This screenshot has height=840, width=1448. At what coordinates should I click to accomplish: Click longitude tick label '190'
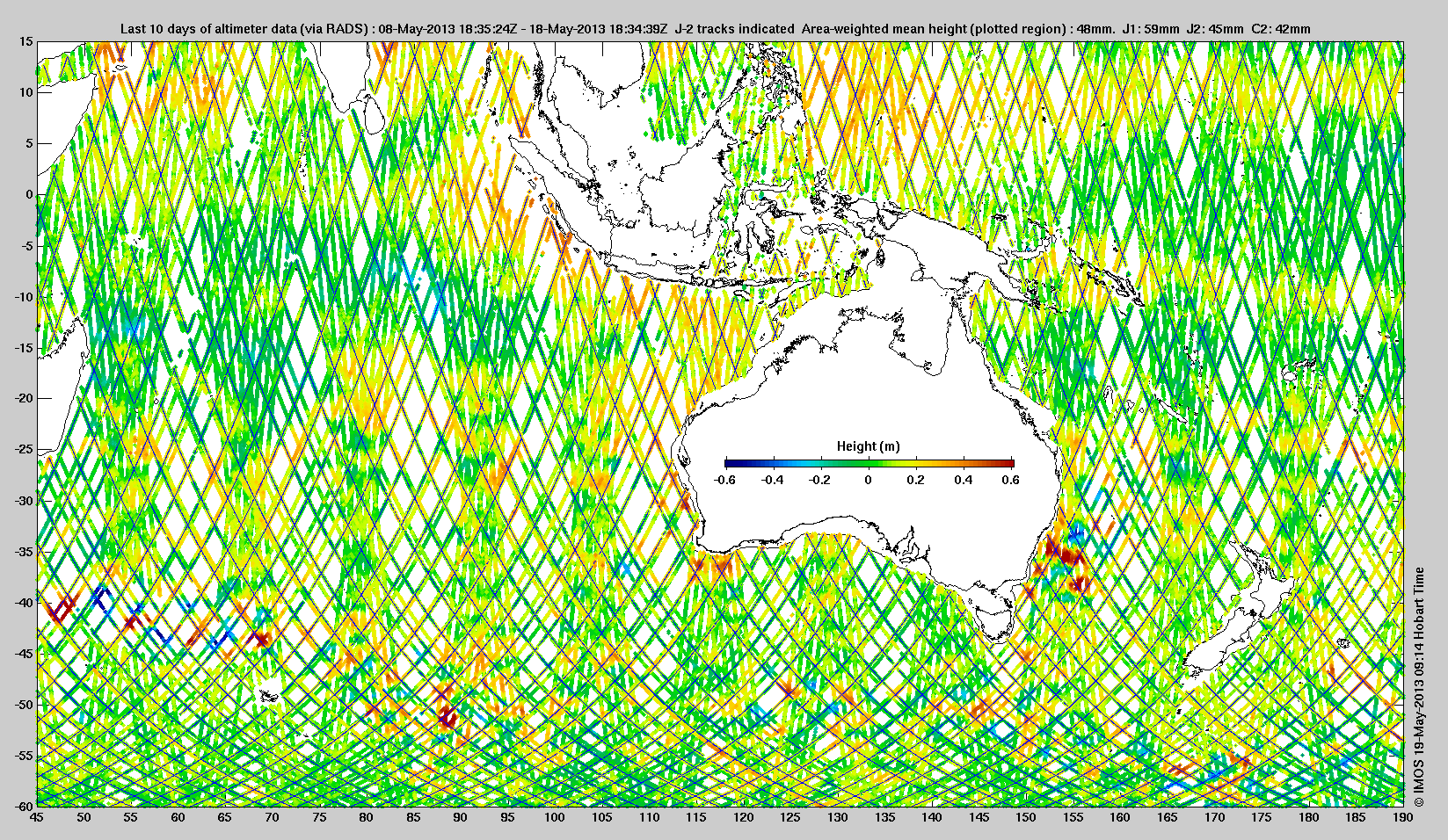pos(1403,817)
